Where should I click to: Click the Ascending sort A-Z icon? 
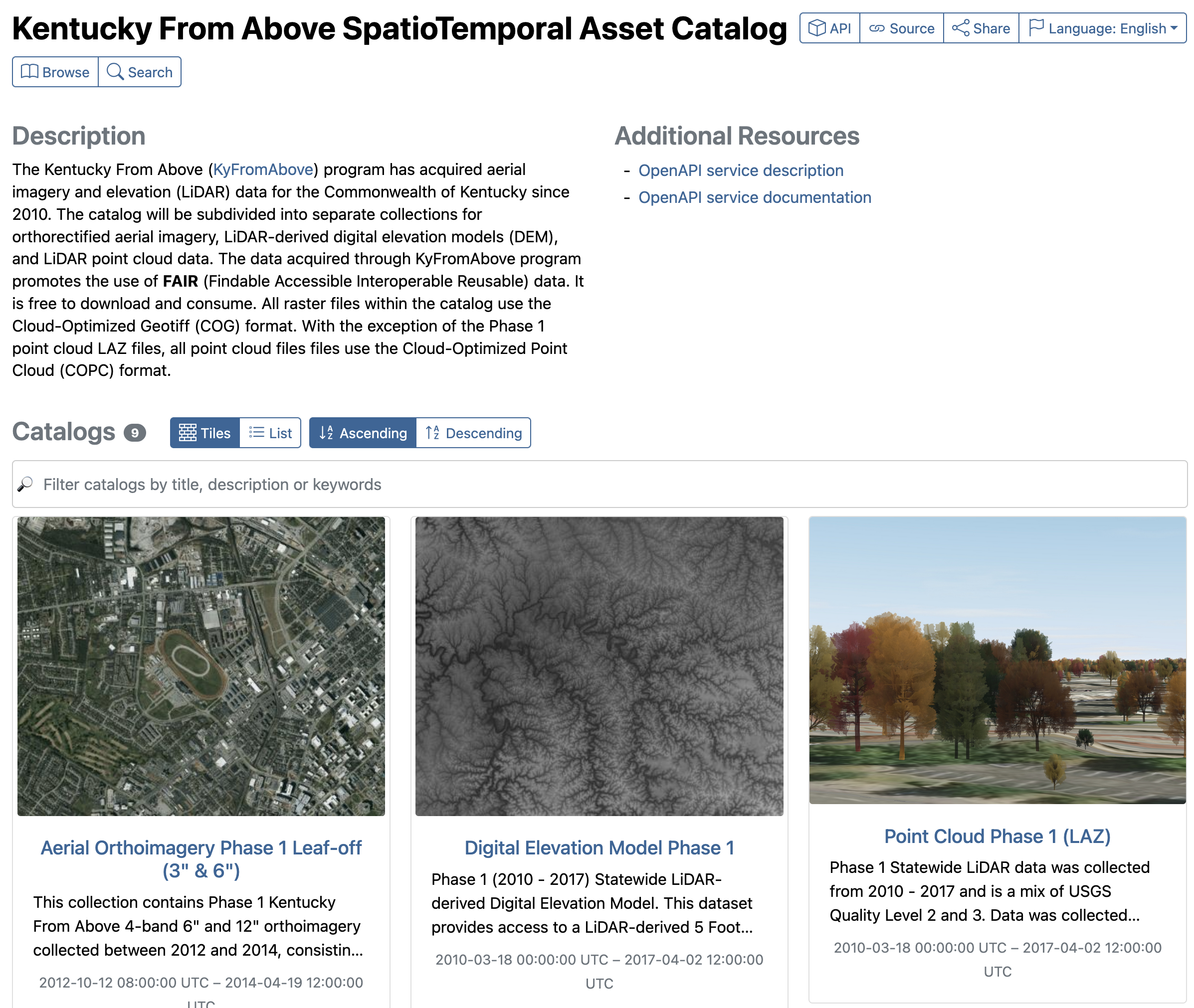pyautogui.click(x=326, y=433)
